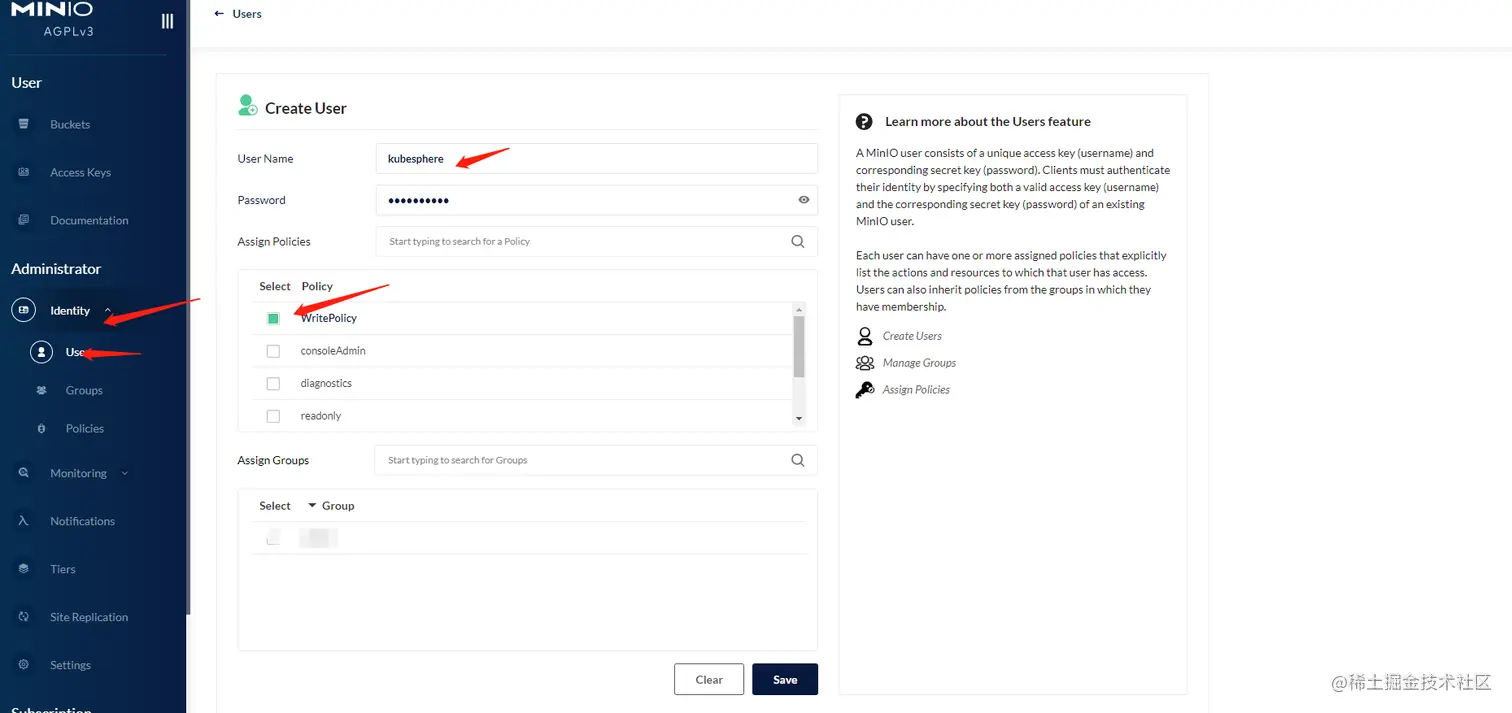Focus the Assign Policies search field
Viewport: 1512px width, 713px height.
597,241
